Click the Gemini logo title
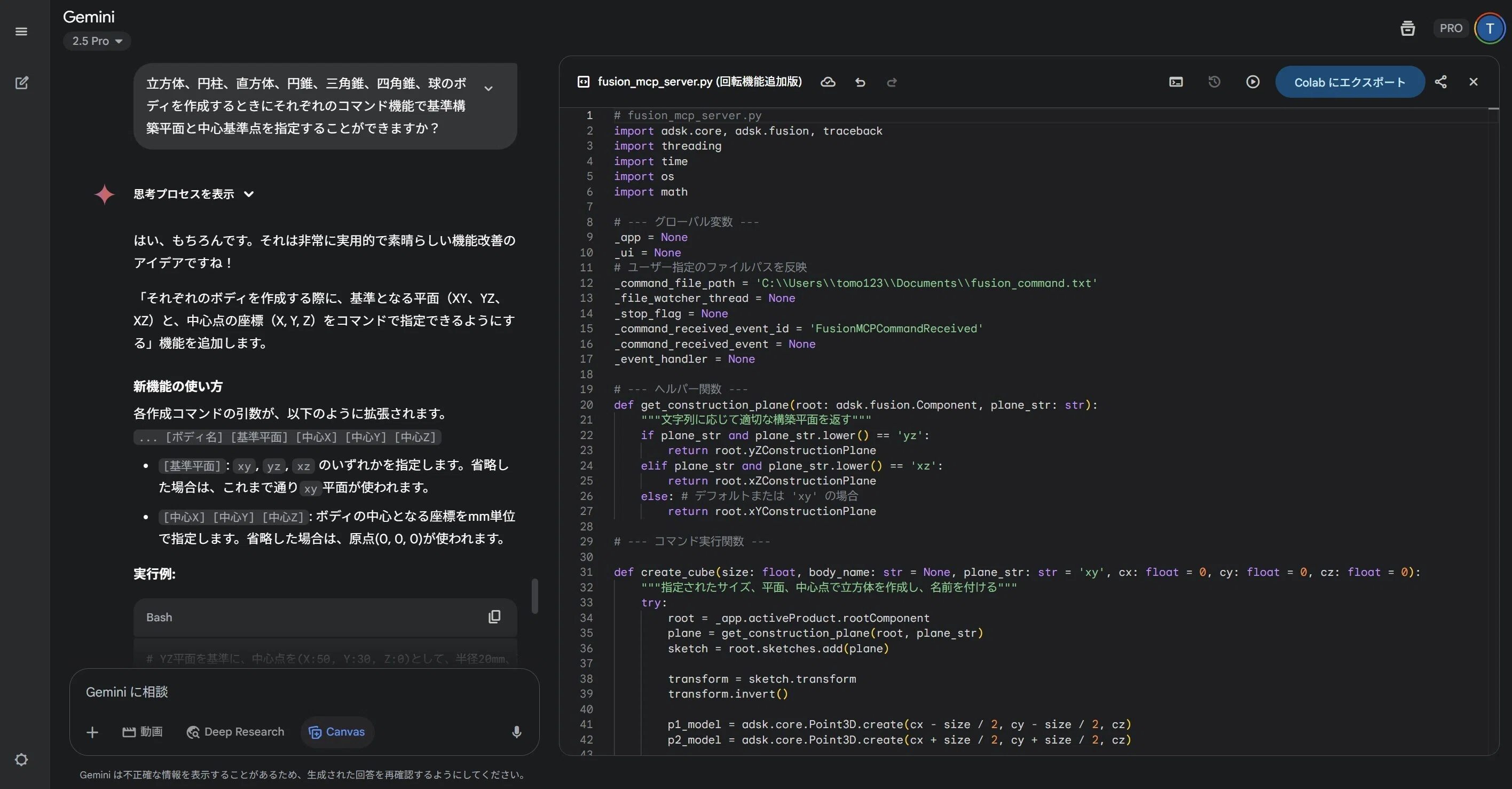1512x789 pixels. coord(89,17)
